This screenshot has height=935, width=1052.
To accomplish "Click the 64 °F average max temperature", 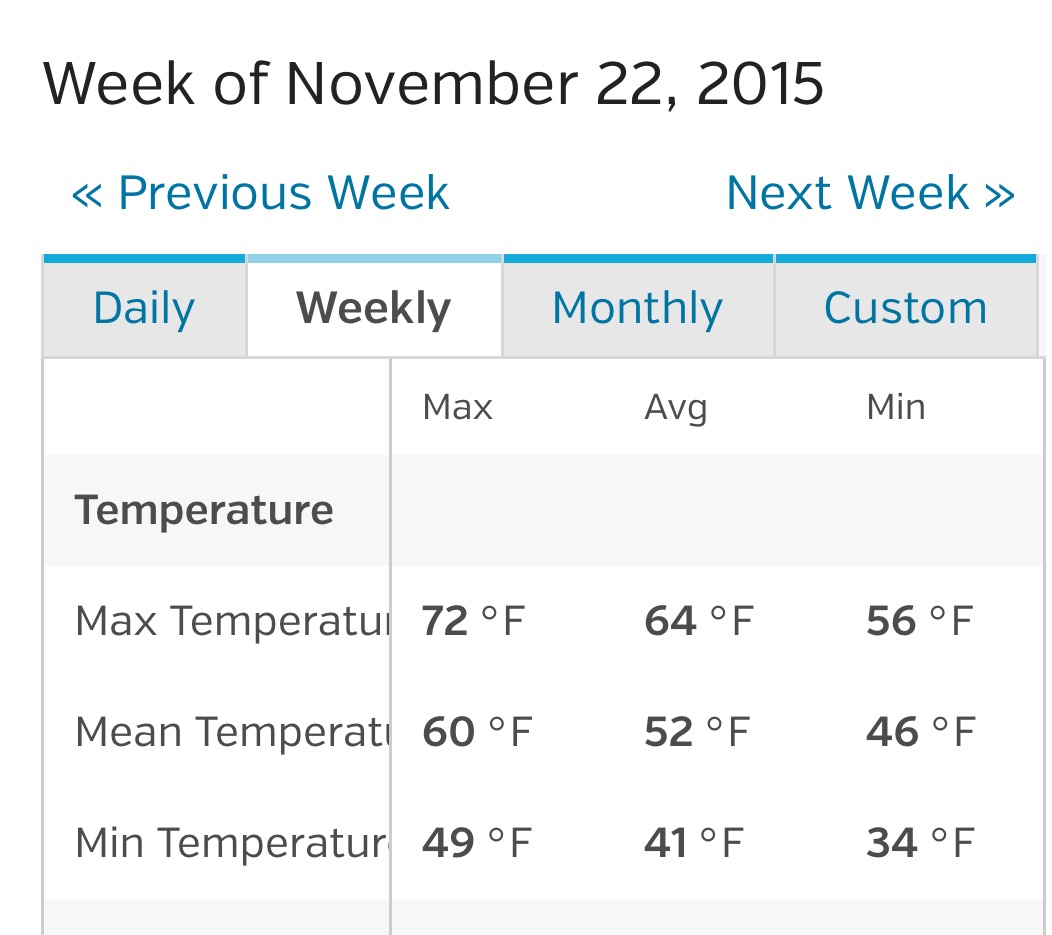I will pyautogui.click(x=698, y=621).
